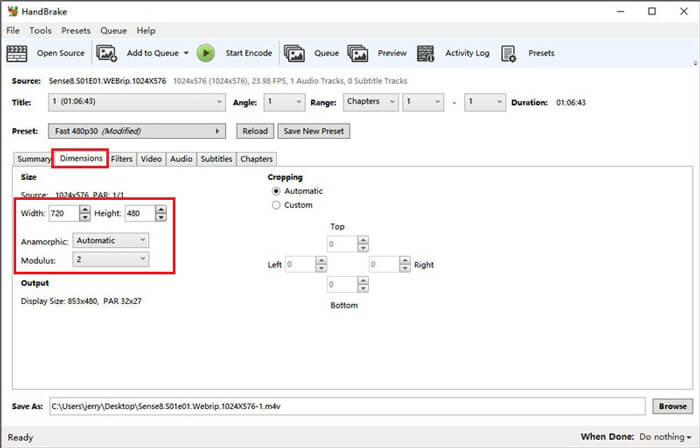Screen dimensions: 700x448
Task: Open the end chapter dropdown
Action: point(485,102)
